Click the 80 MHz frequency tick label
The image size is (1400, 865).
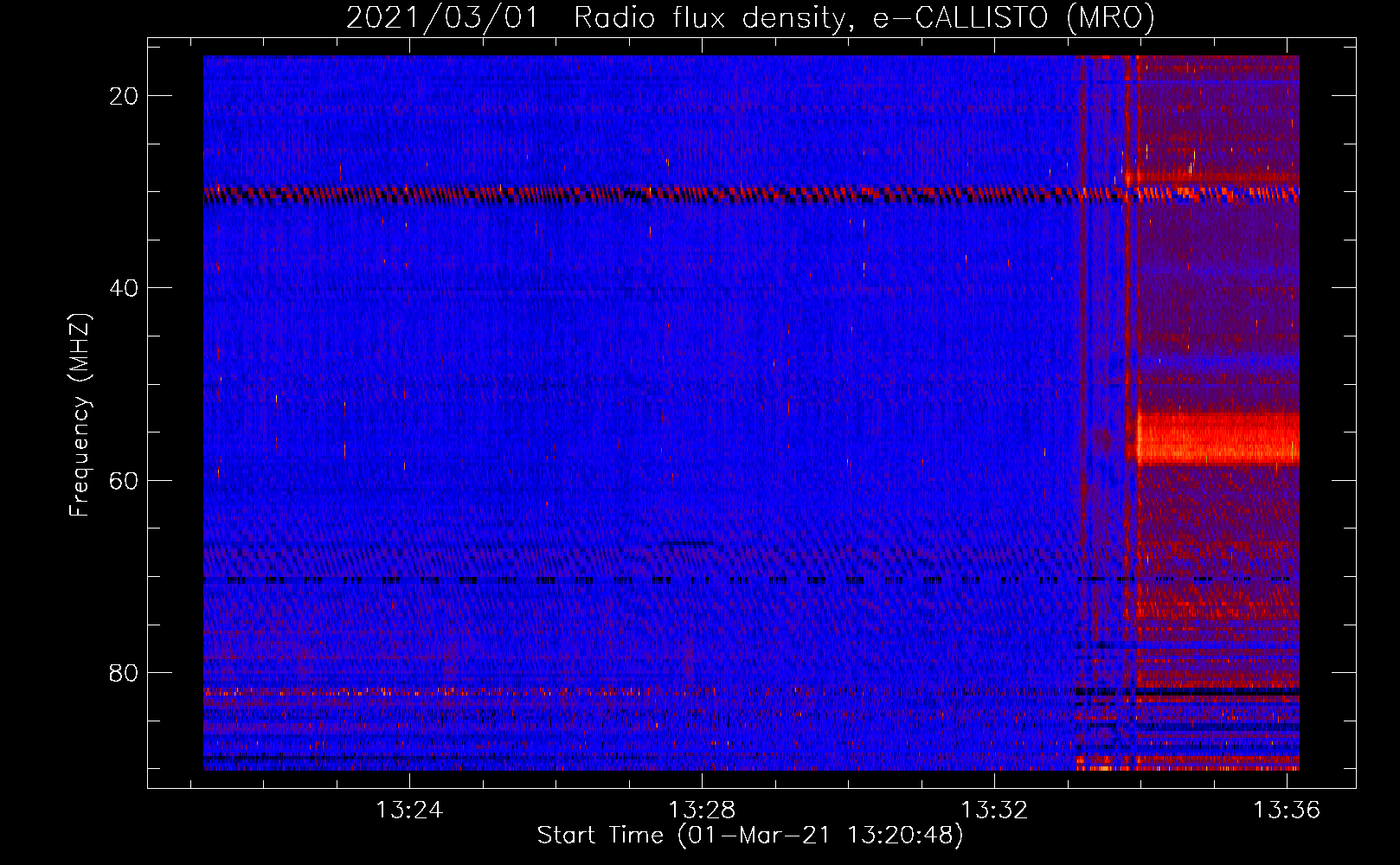pyautogui.click(x=125, y=673)
